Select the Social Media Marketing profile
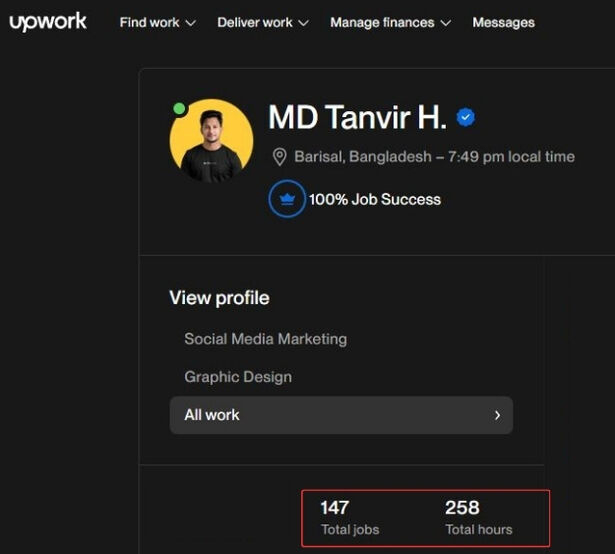615x554 pixels. (x=265, y=339)
